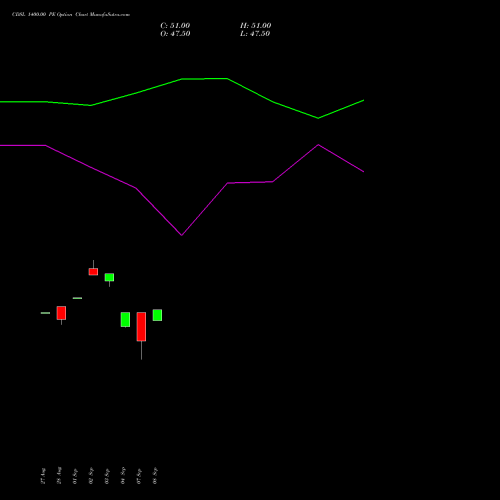Click the '07 Sep' date label

pyautogui.click(x=139, y=476)
